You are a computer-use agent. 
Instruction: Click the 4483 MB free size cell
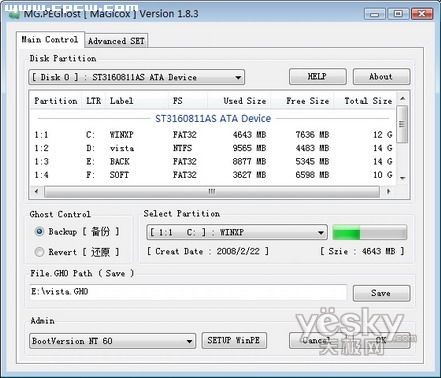(312, 148)
